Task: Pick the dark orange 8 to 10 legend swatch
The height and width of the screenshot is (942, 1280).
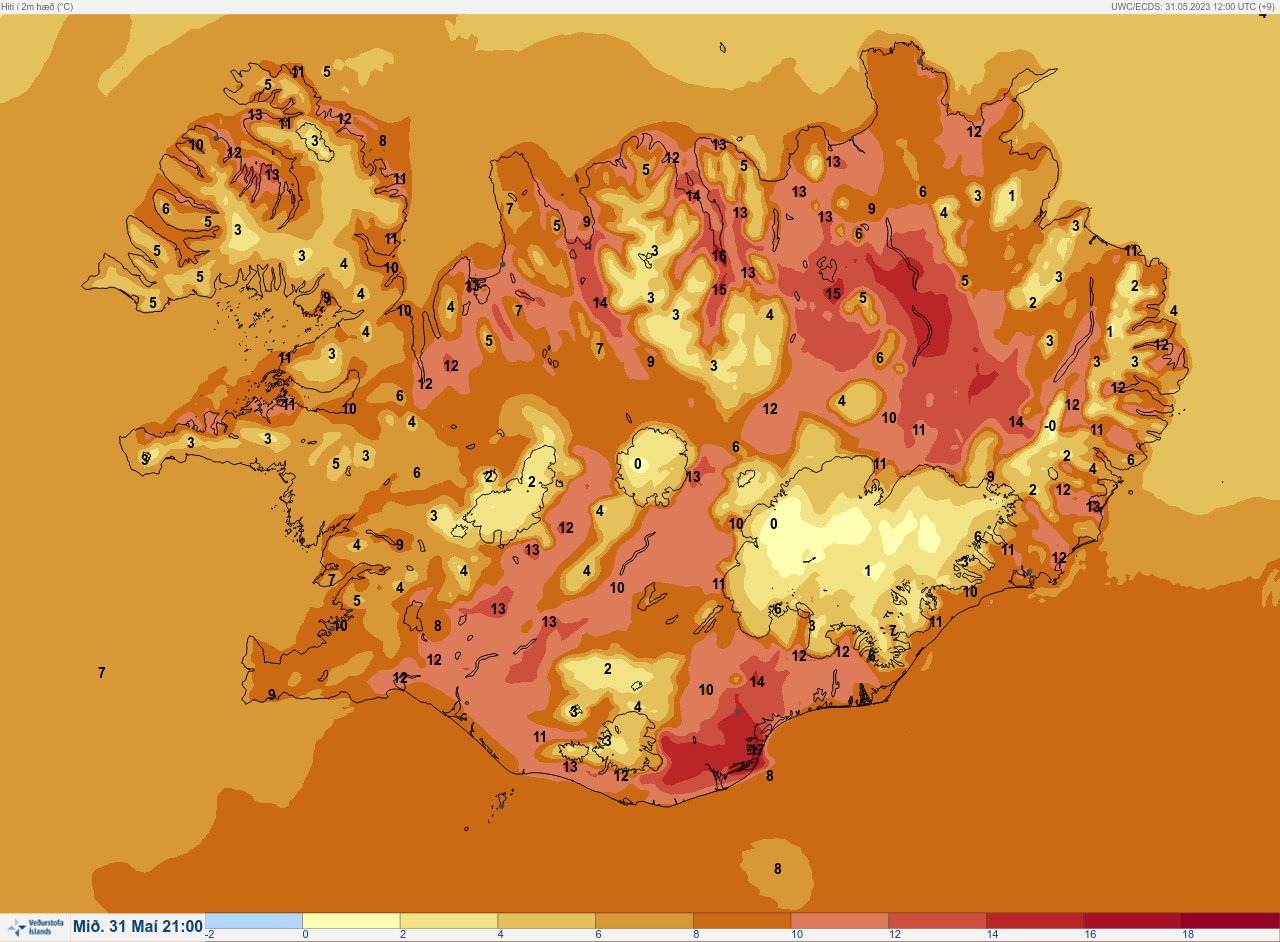Action: click(742, 920)
